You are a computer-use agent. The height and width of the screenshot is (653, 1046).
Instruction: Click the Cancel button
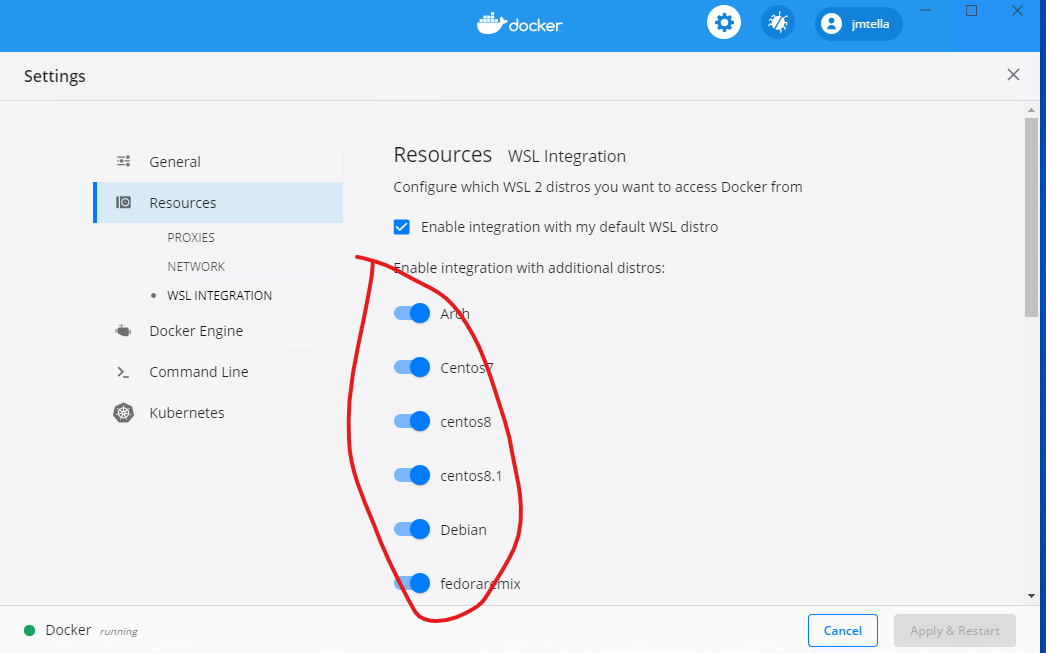(x=843, y=630)
